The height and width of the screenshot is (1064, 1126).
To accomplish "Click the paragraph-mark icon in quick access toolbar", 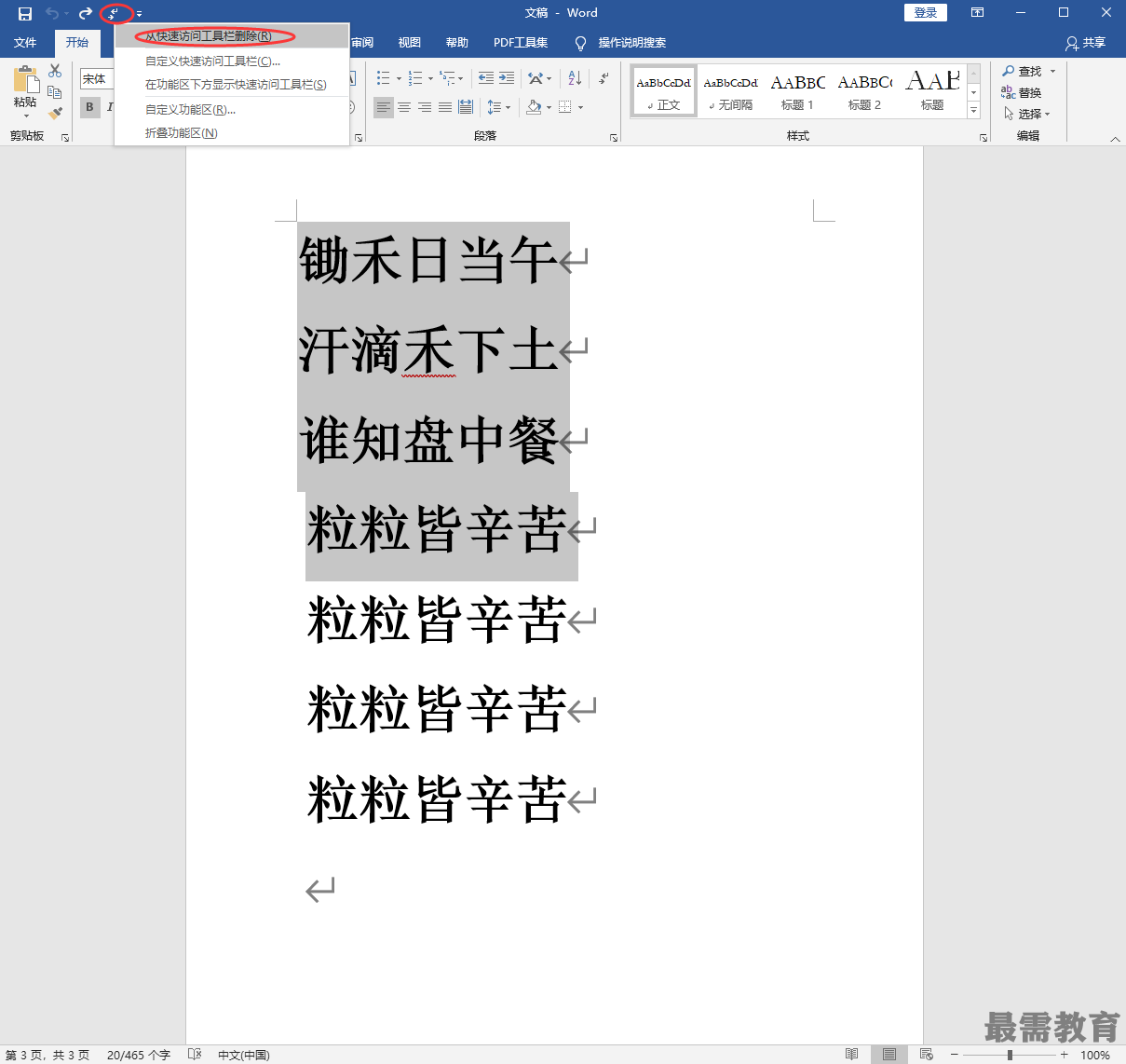I will pyautogui.click(x=114, y=13).
